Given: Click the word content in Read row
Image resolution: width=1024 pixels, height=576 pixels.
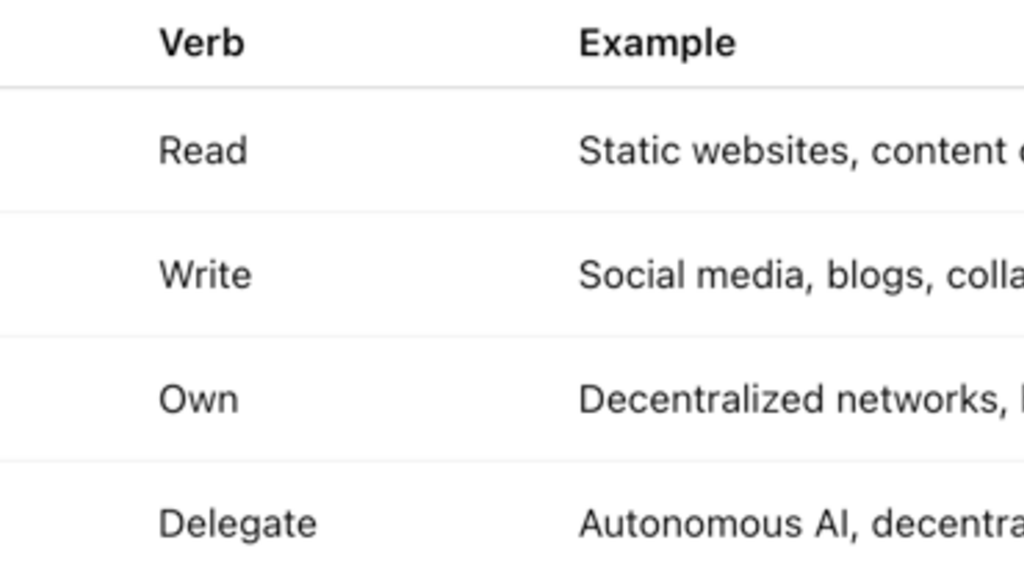Looking at the screenshot, I should [x=938, y=151].
